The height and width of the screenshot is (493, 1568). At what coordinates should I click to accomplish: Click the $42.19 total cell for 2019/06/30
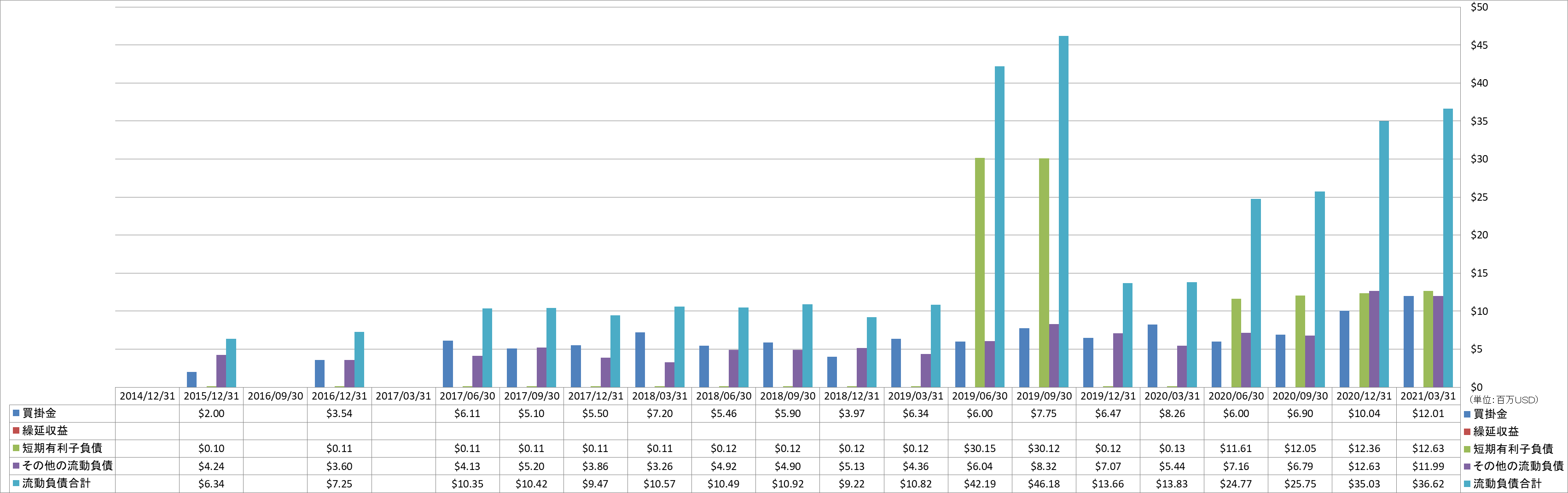tap(980, 484)
